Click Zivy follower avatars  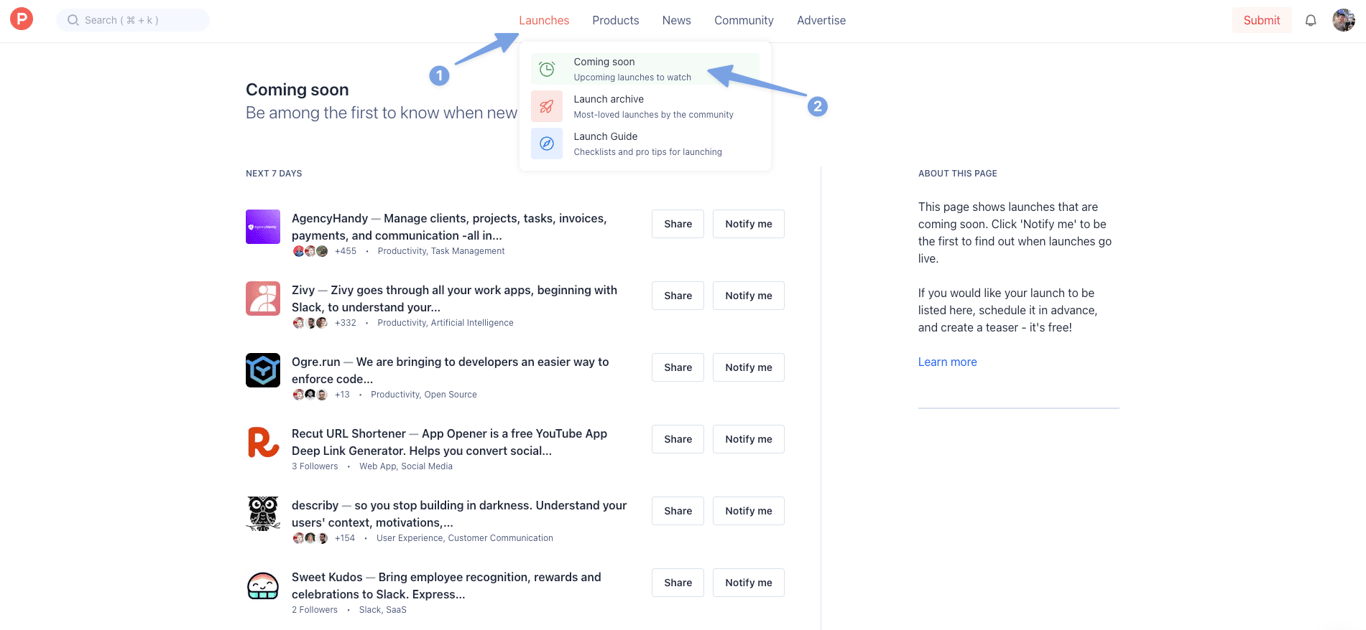[310, 323]
